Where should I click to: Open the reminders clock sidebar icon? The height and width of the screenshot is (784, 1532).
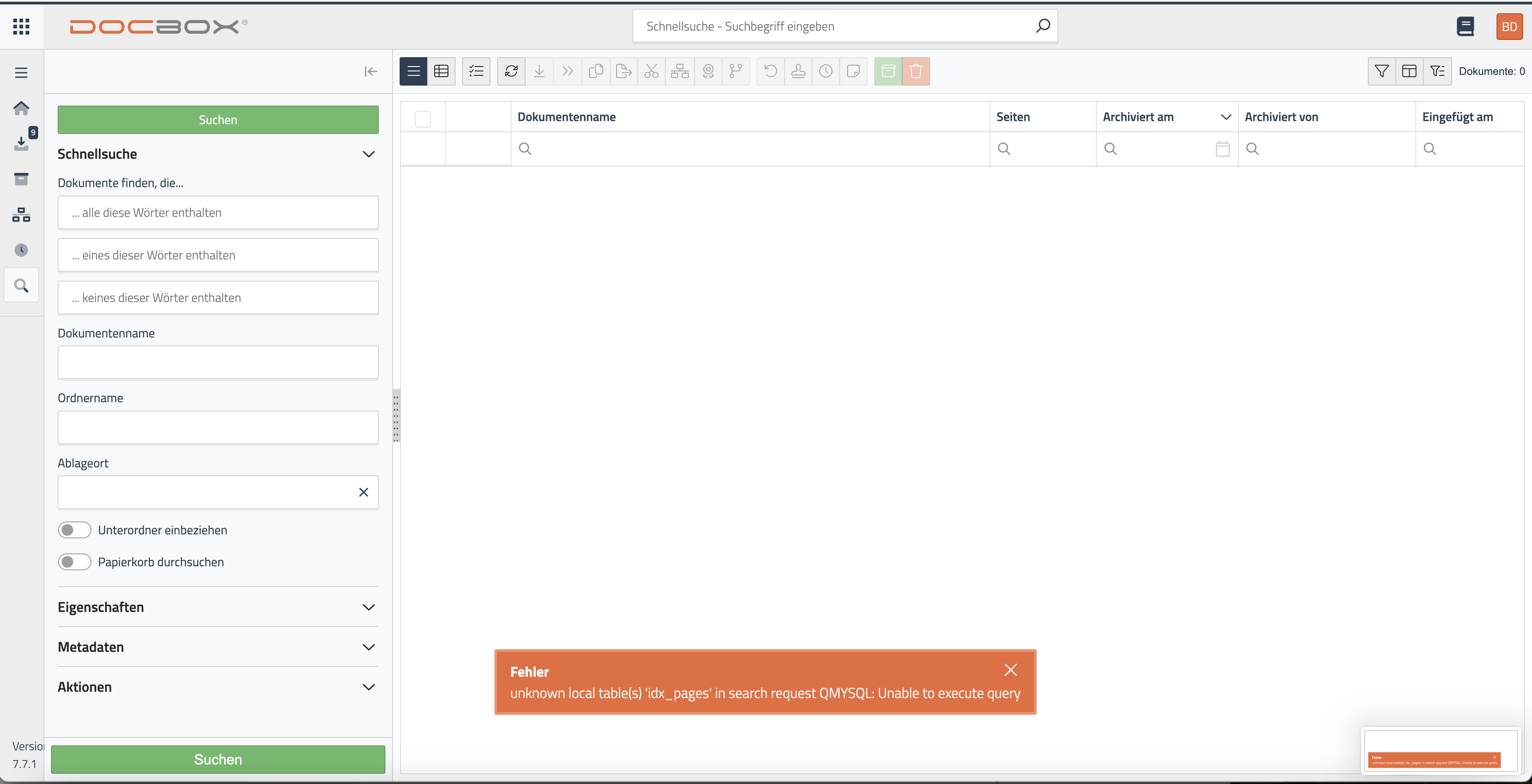tap(21, 250)
